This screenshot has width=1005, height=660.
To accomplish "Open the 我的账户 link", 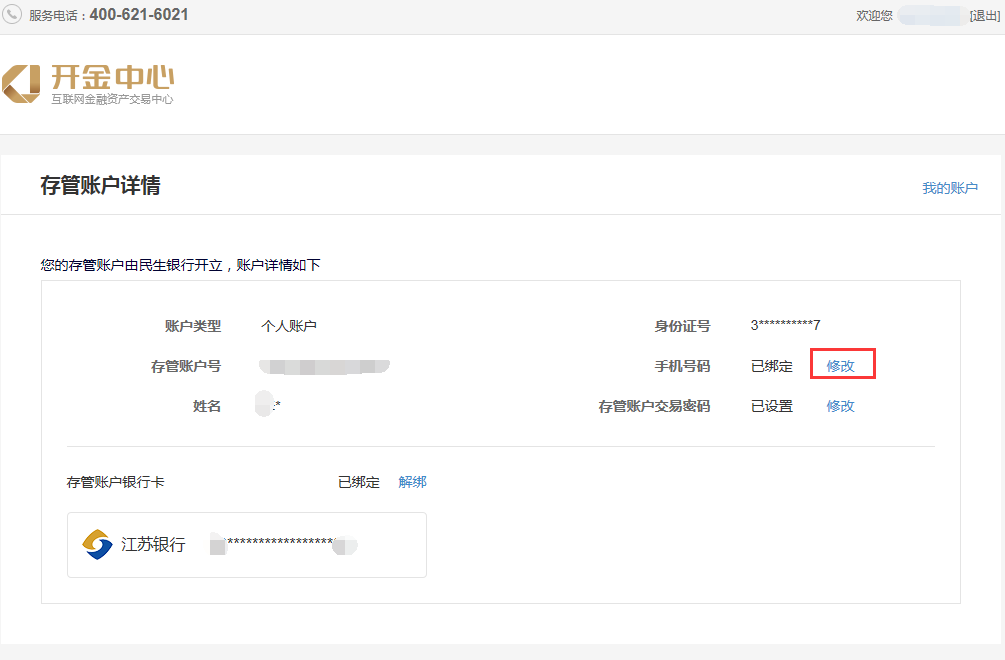I will point(949,188).
